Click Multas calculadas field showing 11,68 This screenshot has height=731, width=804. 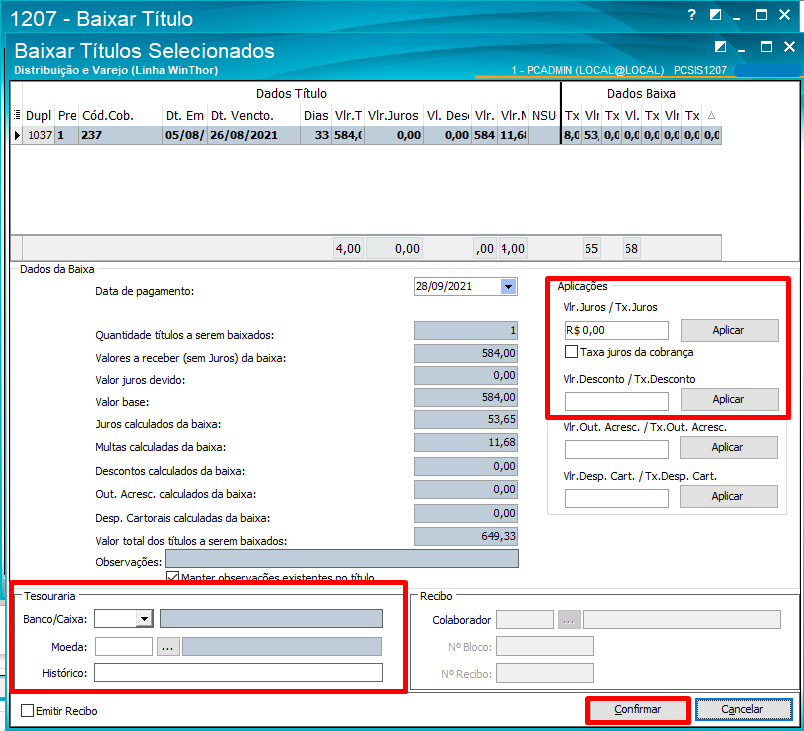tap(466, 442)
